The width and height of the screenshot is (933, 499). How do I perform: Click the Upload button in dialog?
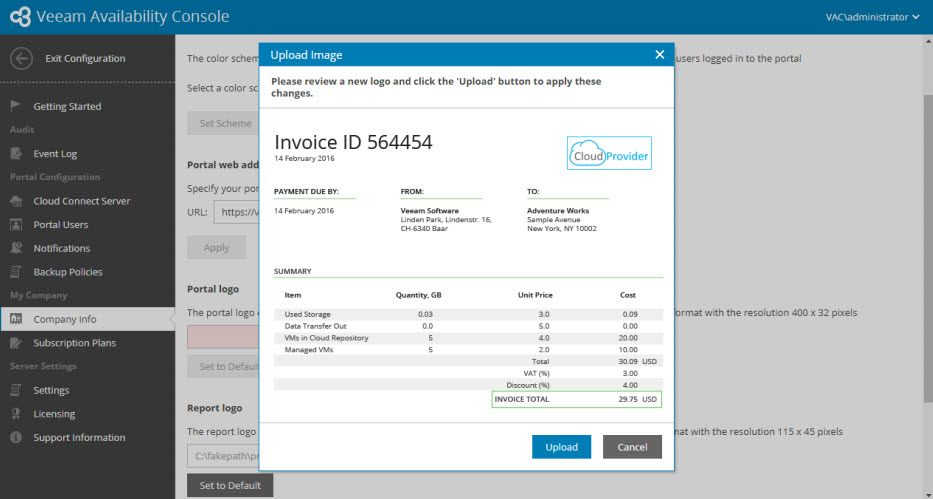click(x=561, y=447)
